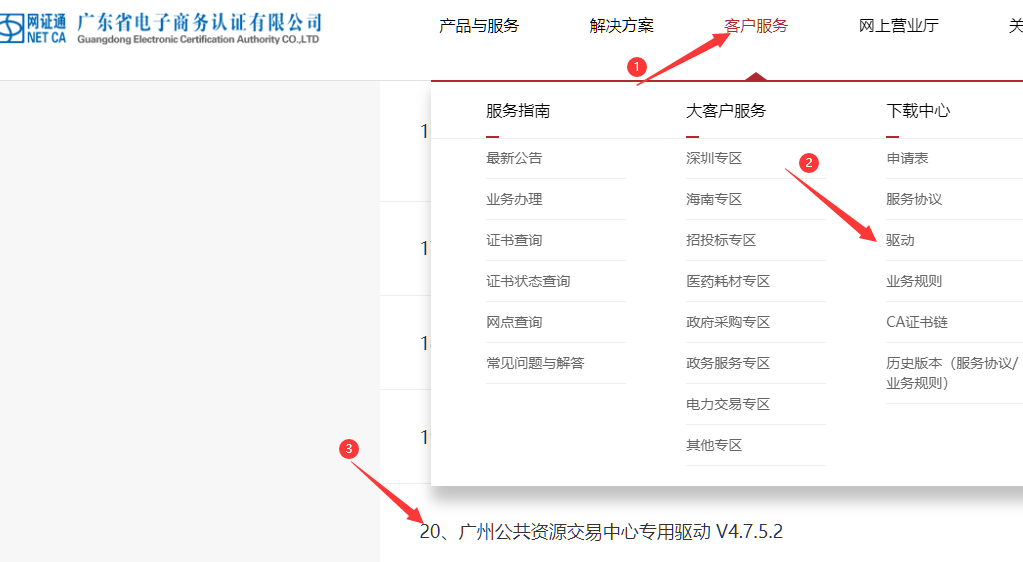Viewport: 1023px width, 562px height.
Task: Open the 政府采购专区 link
Action: pyautogui.click(x=728, y=322)
